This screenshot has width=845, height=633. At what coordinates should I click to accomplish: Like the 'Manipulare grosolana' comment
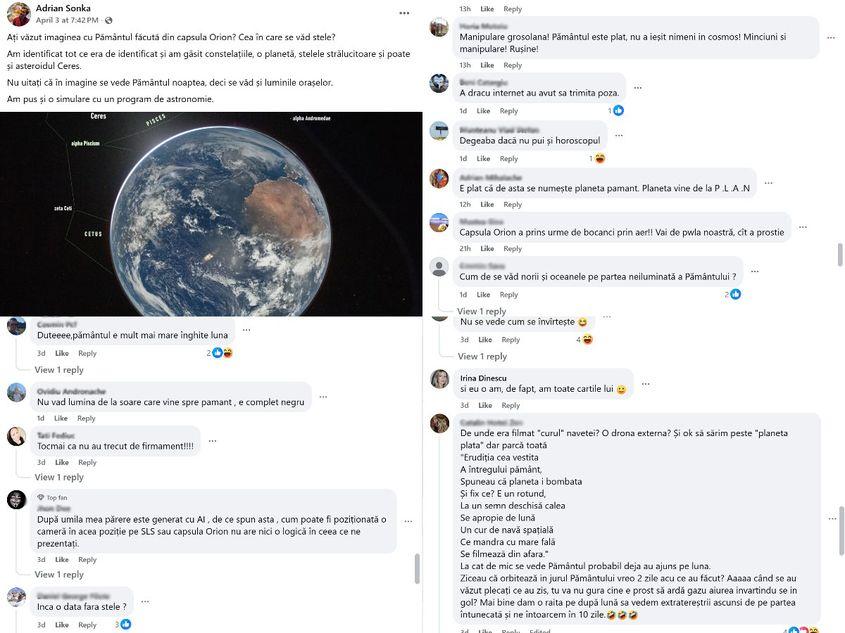(x=483, y=65)
